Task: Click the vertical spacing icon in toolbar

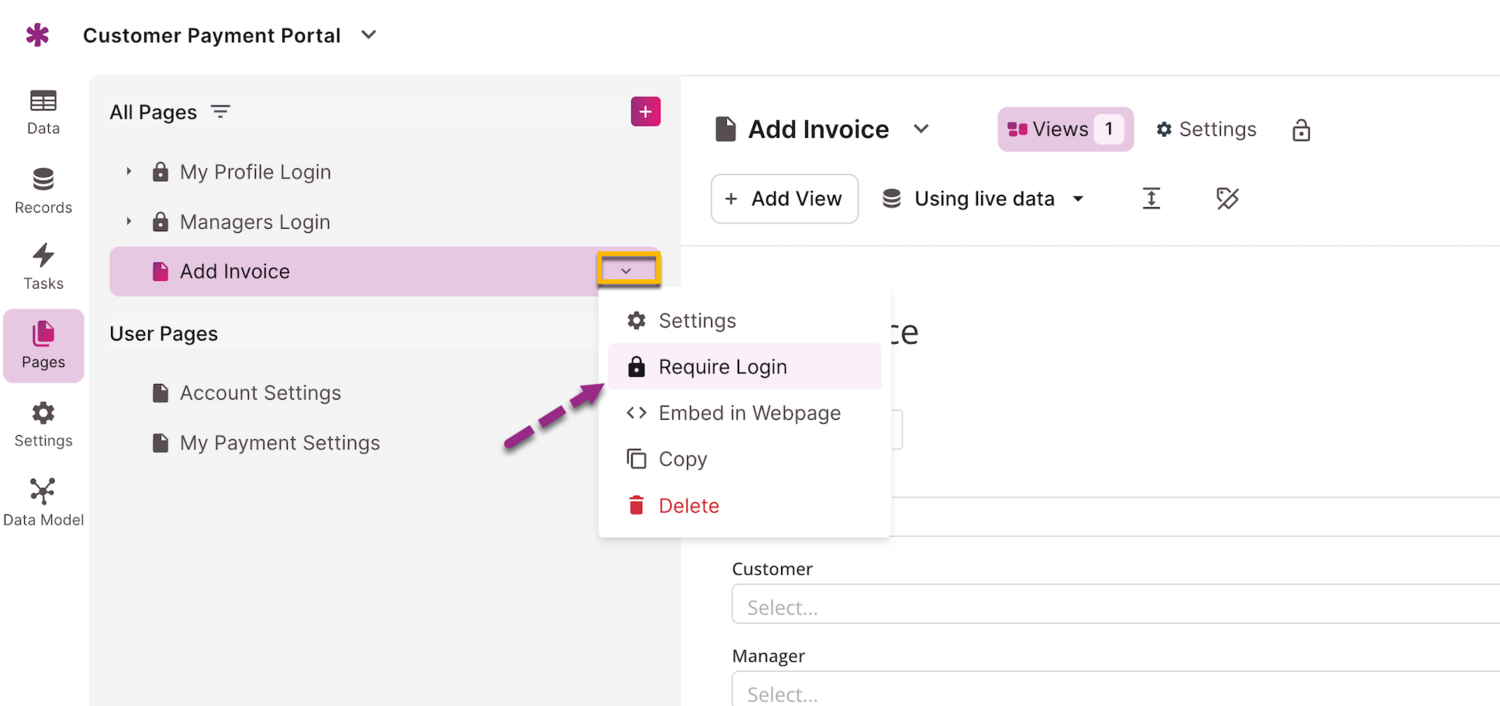Action: (x=1151, y=199)
